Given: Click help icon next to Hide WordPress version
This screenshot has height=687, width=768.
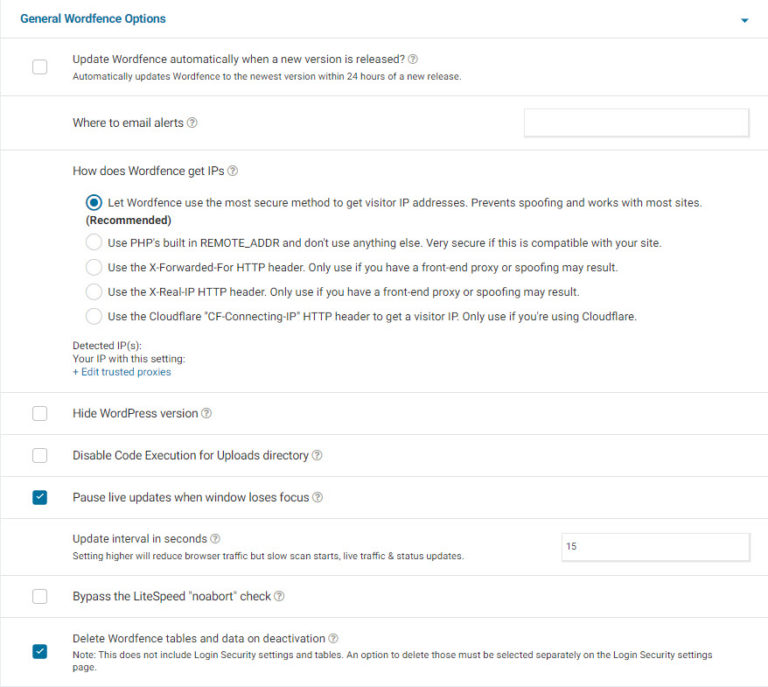Looking at the screenshot, I should (x=207, y=413).
